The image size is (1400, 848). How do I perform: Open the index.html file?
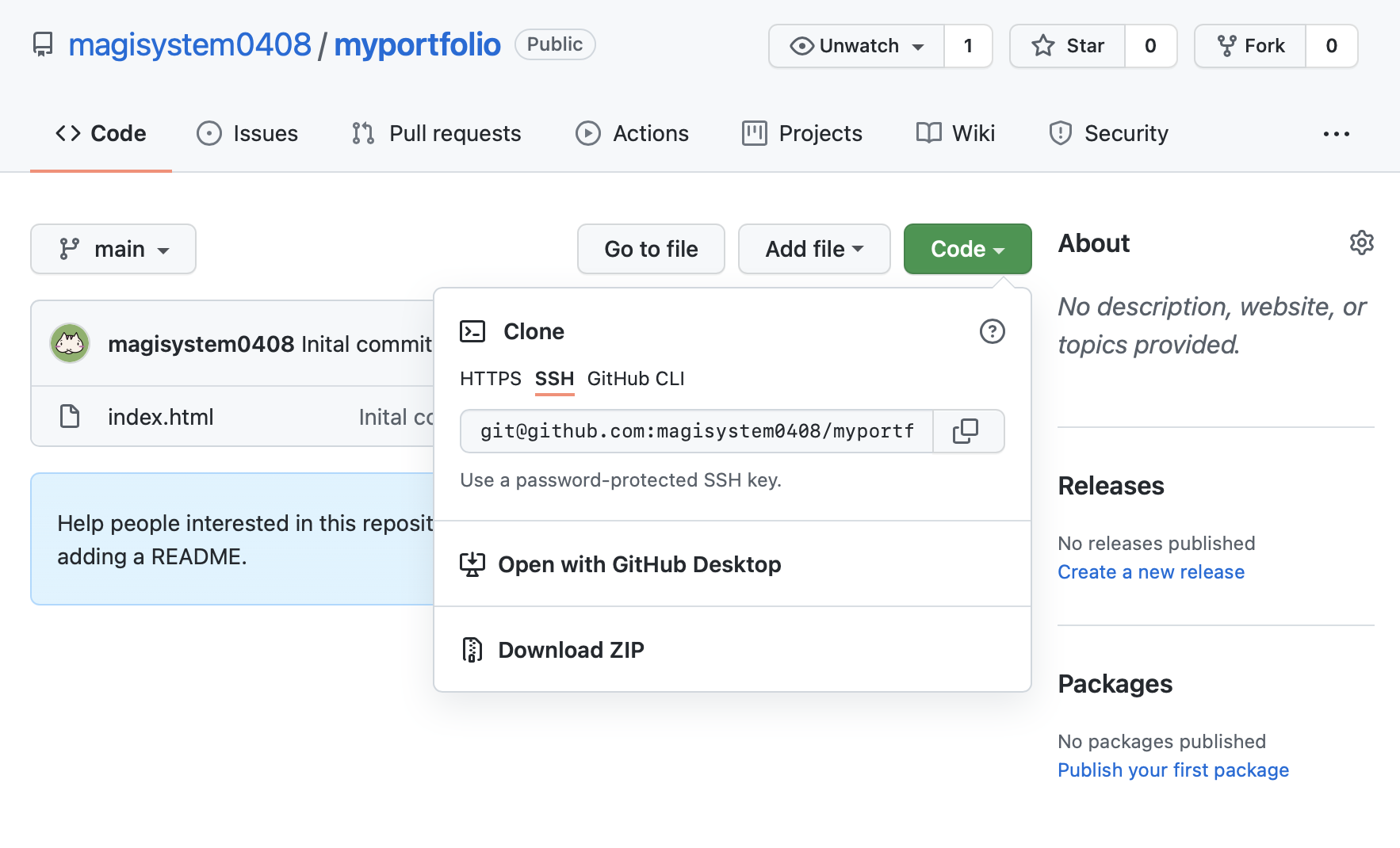[161, 417]
